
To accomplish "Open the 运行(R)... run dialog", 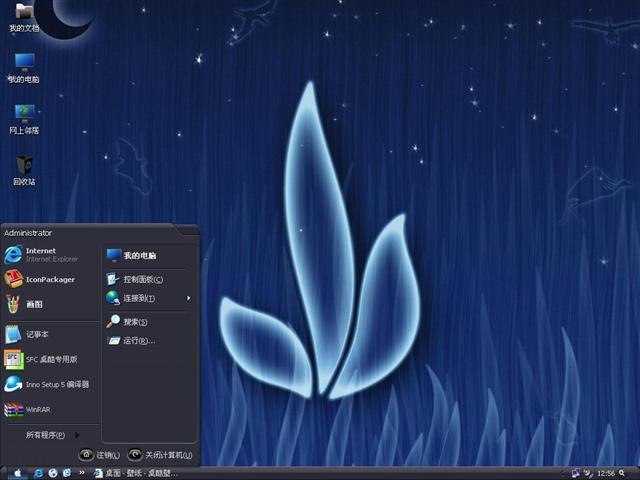I will (x=149, y=340).
